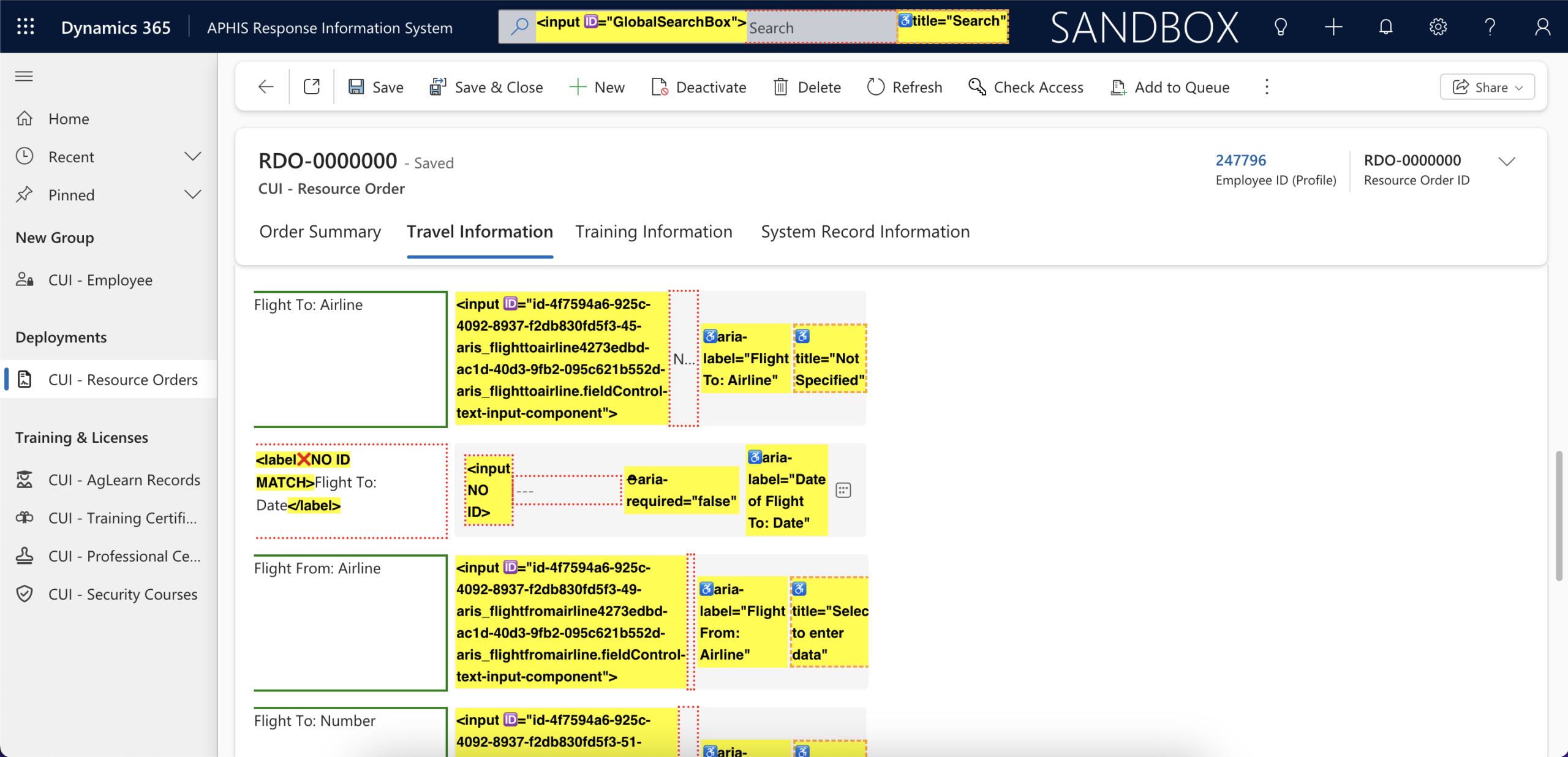1568x757 pixels.
Task: Expand the record header chevron
Action: pyautogui.click(x=1506, y=162)
